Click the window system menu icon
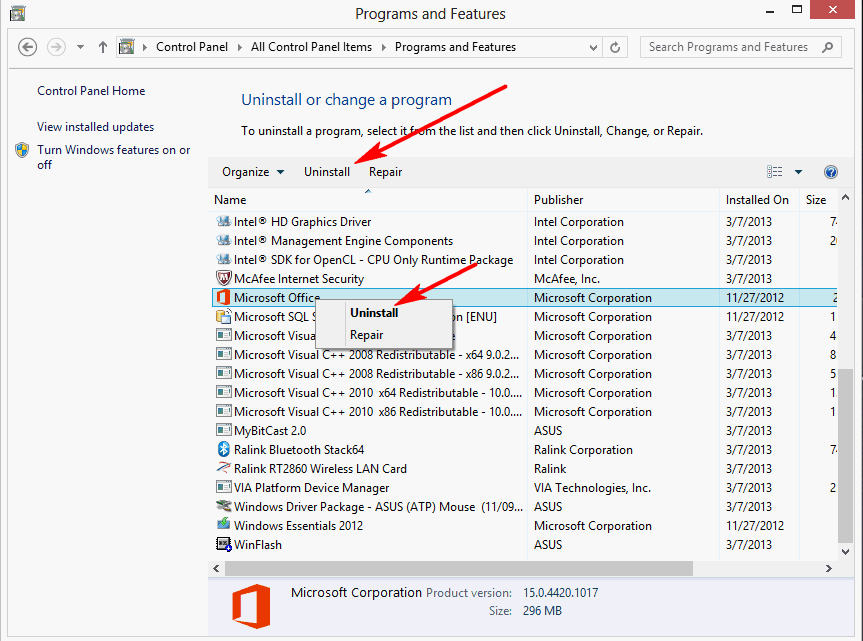Viewport: 863px width, 641px height. tap(18, 13)
